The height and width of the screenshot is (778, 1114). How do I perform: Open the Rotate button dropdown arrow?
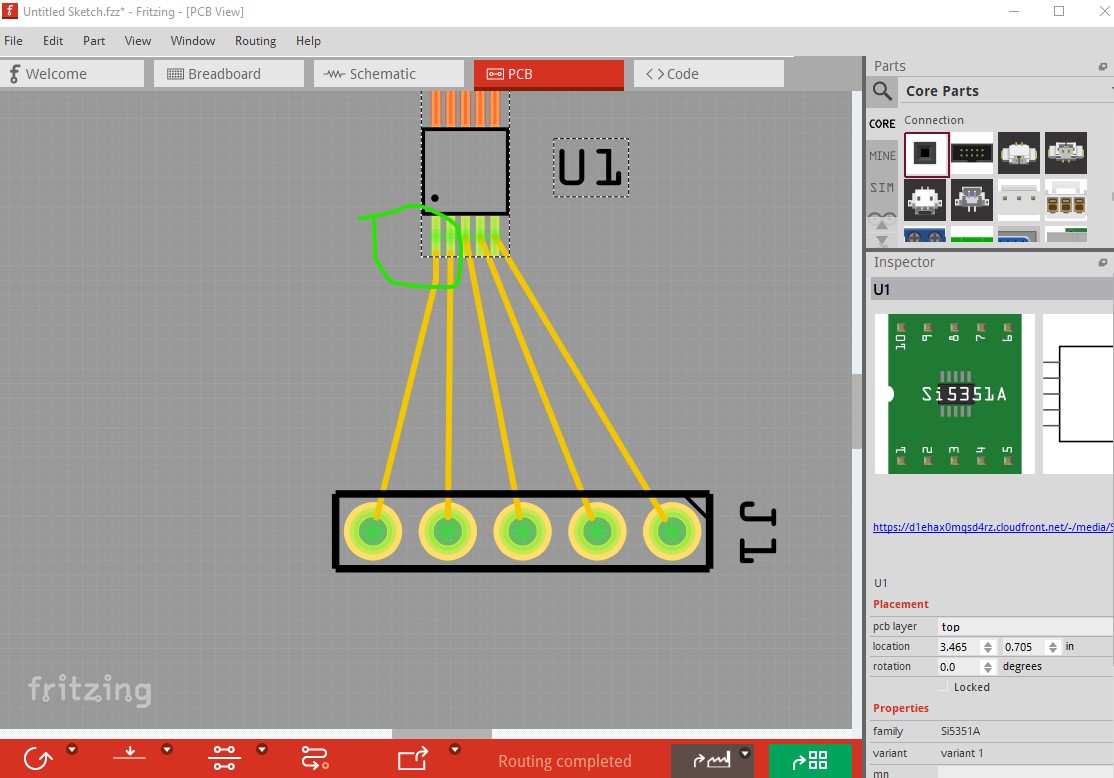pyautogui.click(x=72, y=749)
